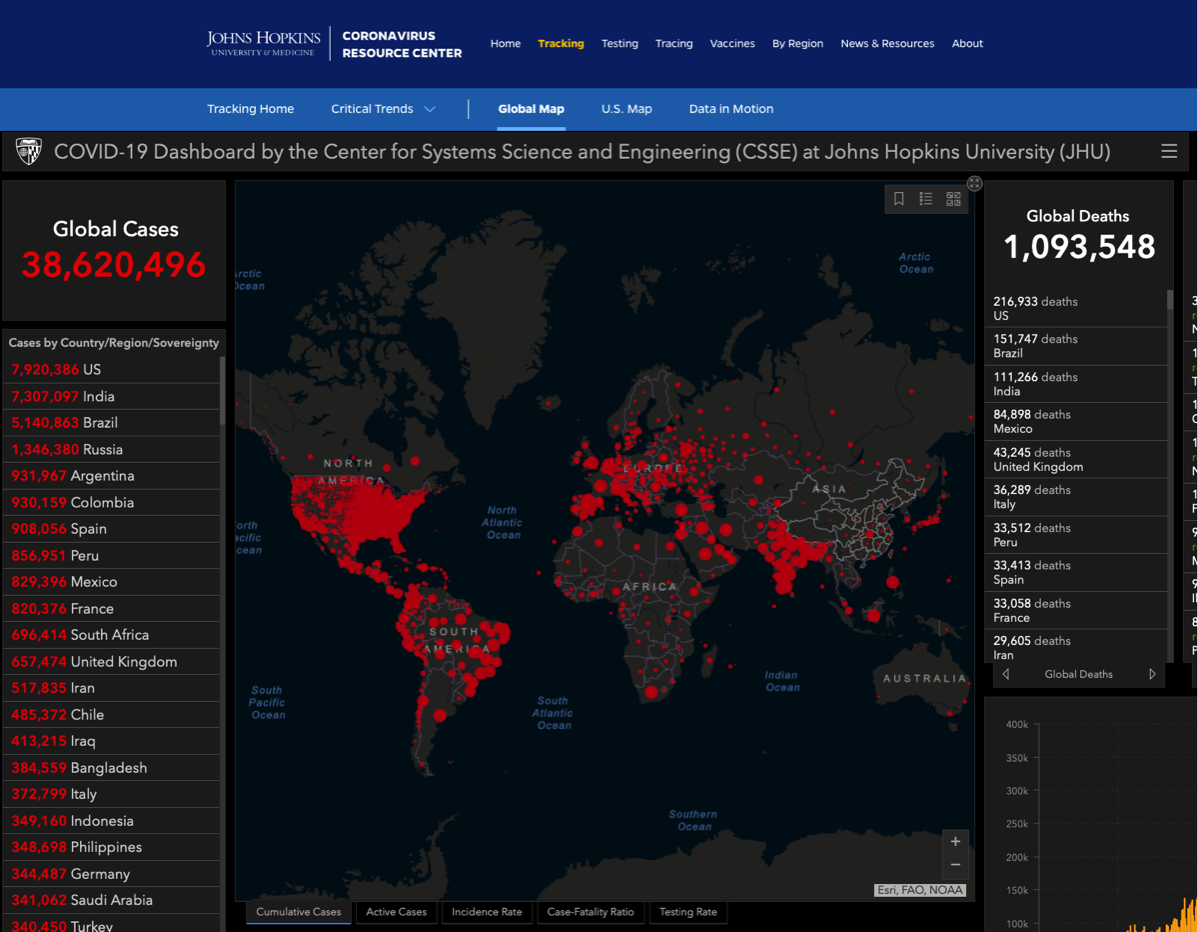Switch to Case-Fatality Ratio map tab
The width and height of the screenshot is (1198, 932).
point(591,912)
